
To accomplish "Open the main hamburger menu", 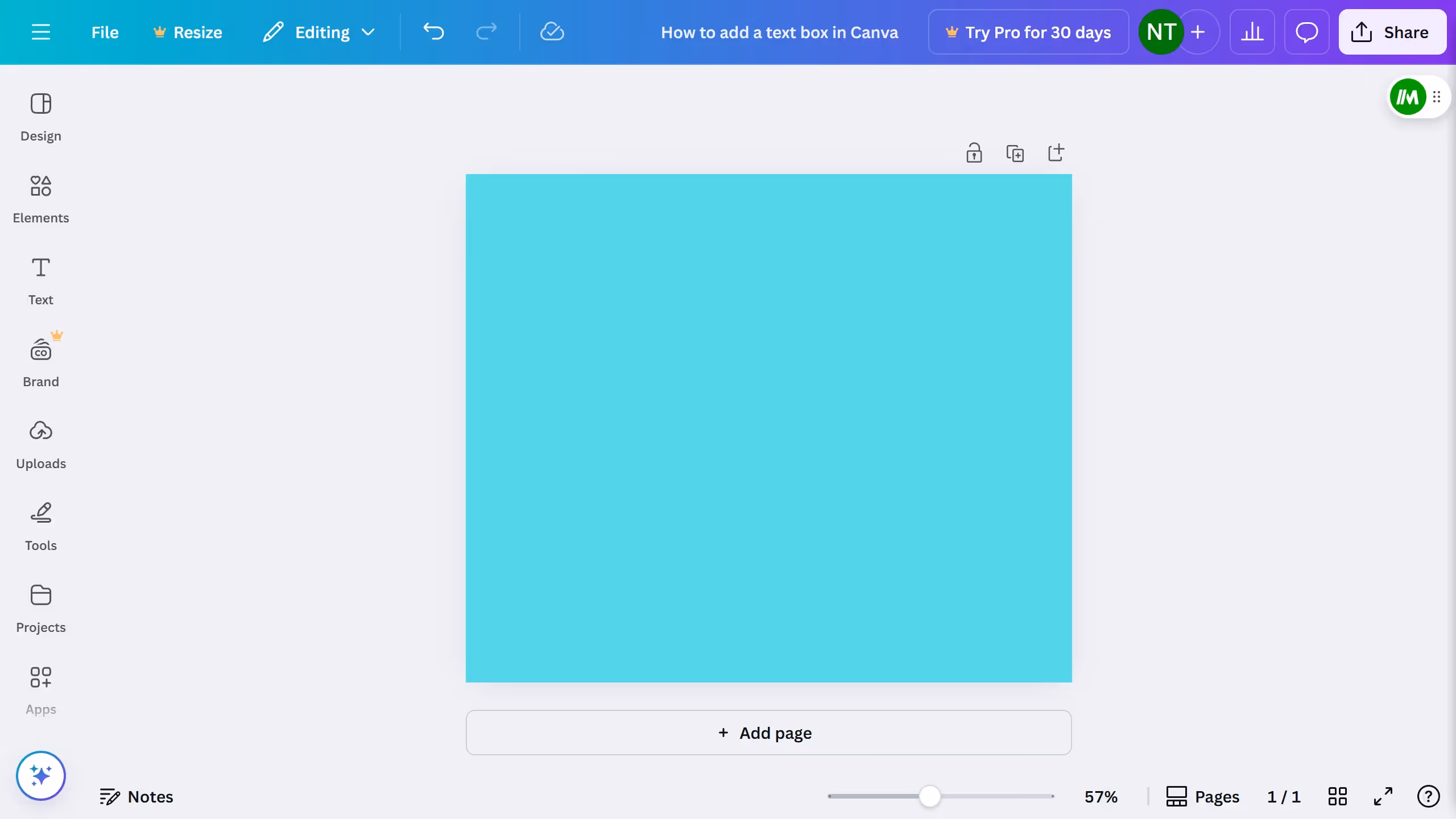I will (40, 32).
